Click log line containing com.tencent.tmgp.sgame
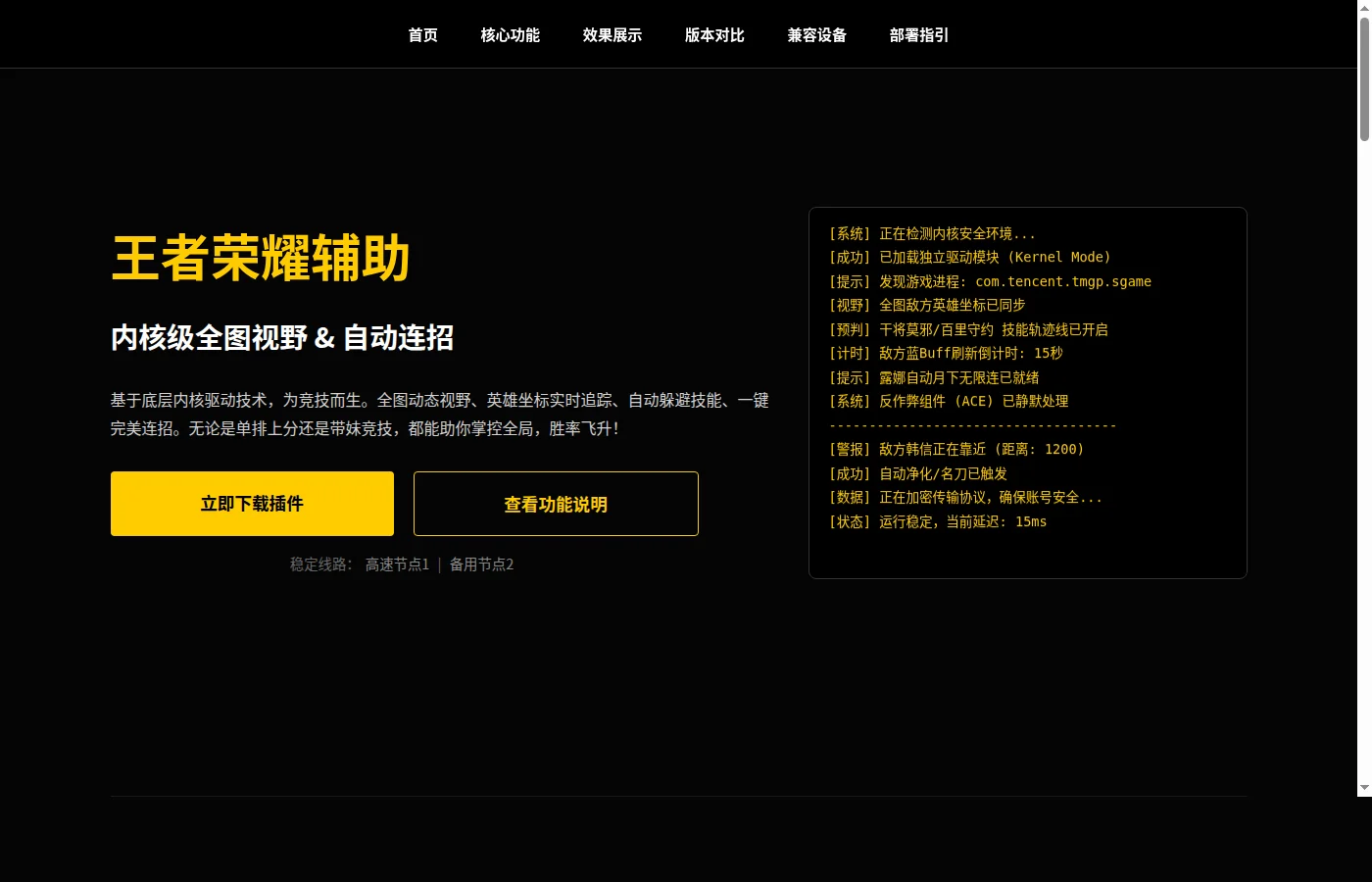1372x882 pixels. coord(990,281)
